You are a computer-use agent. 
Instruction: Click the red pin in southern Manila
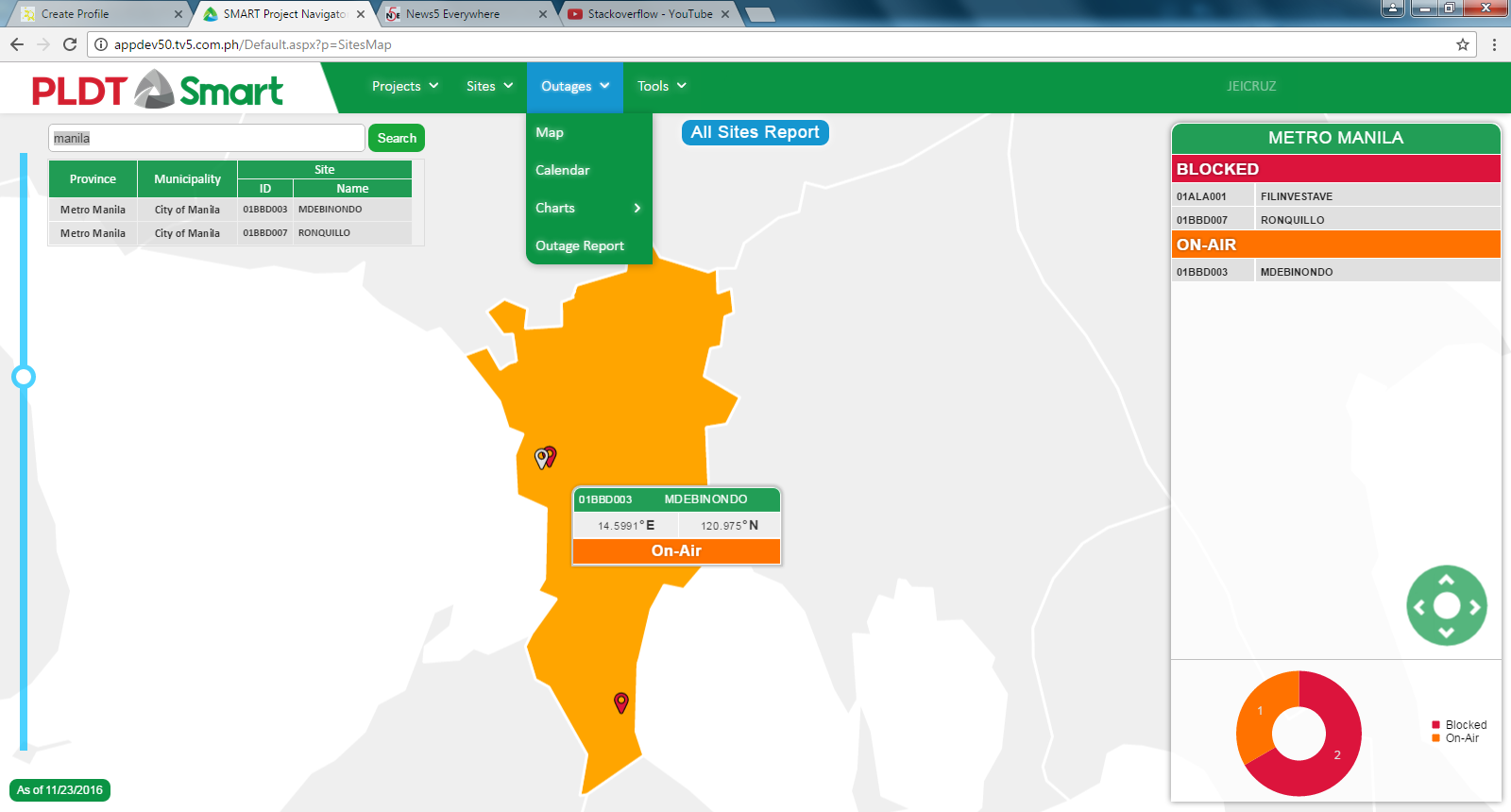621,702
